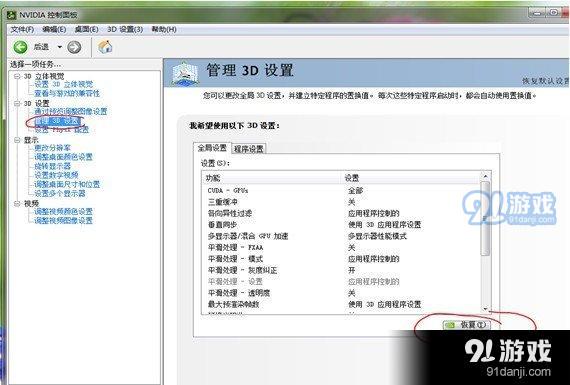Open 查看与游戏的兼容性 task
This screenshot has width=570, height=385.
[x=67, y=93]
